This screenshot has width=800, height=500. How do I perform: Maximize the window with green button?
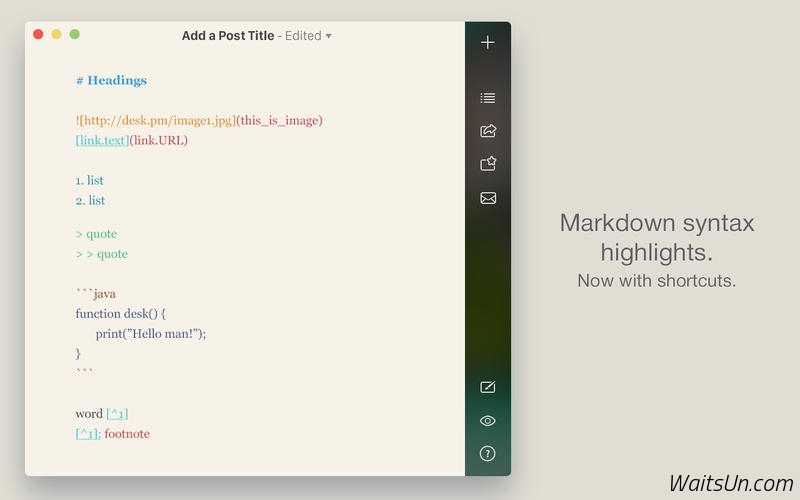pyautogui.click(x=74, y=34)
